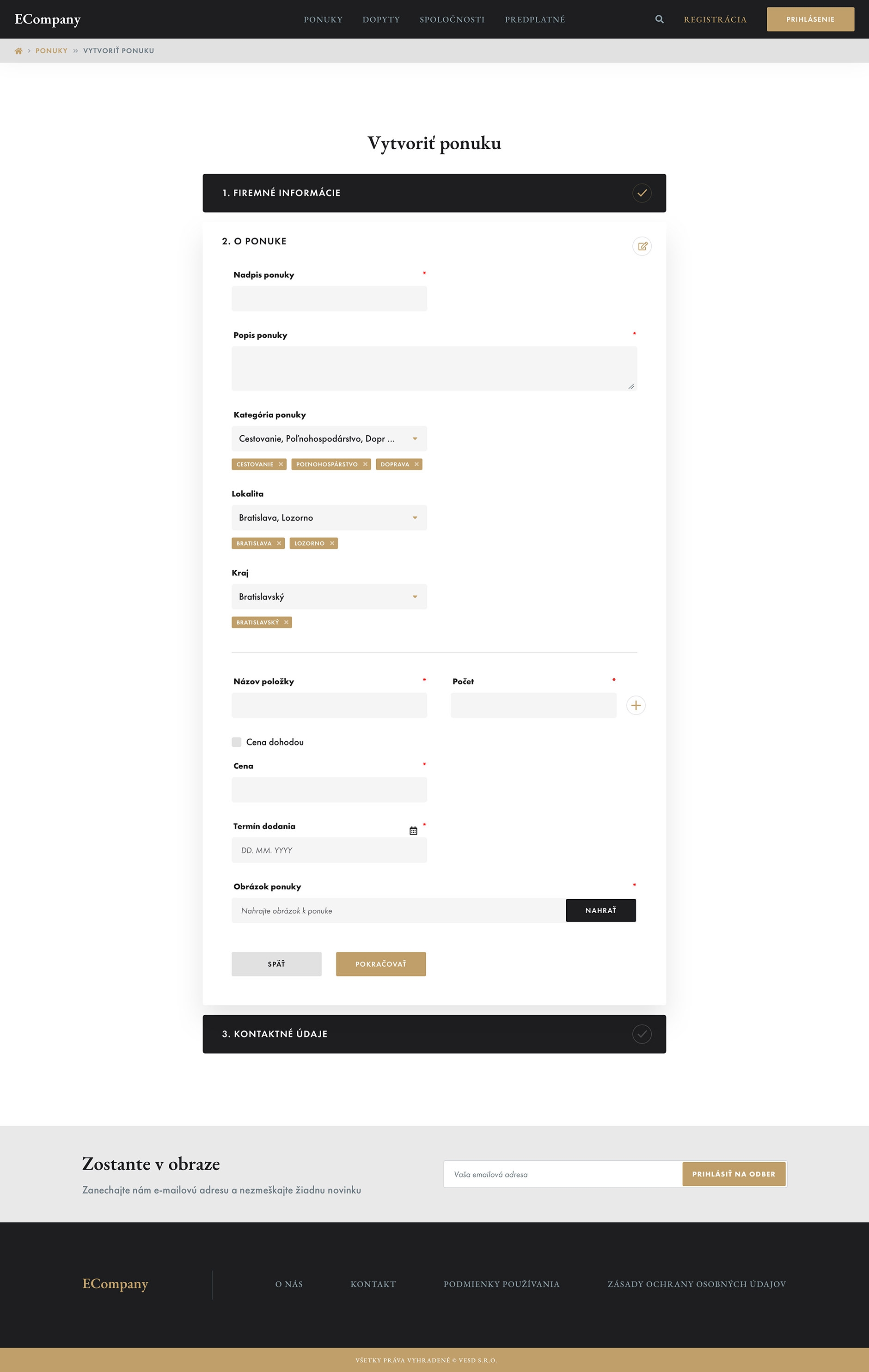Open search with the magnifier icon
The height and width of the screenshot is (1372, 869).
(659, 19)
